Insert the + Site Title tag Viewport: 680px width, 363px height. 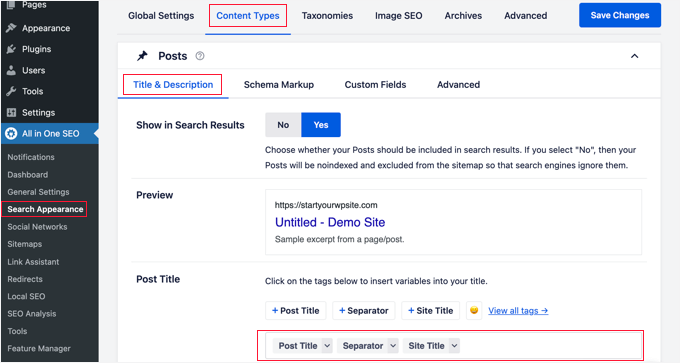click(430, 311)
